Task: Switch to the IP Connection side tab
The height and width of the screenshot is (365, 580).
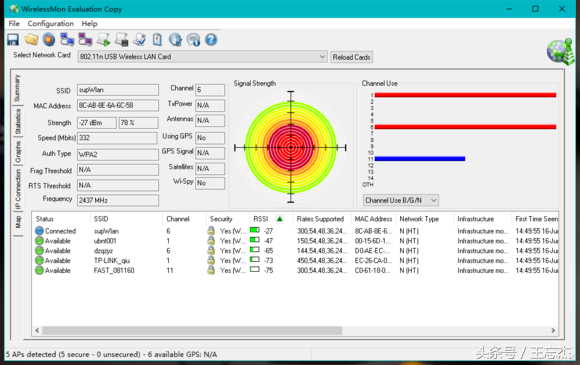Action: [17, 189]
